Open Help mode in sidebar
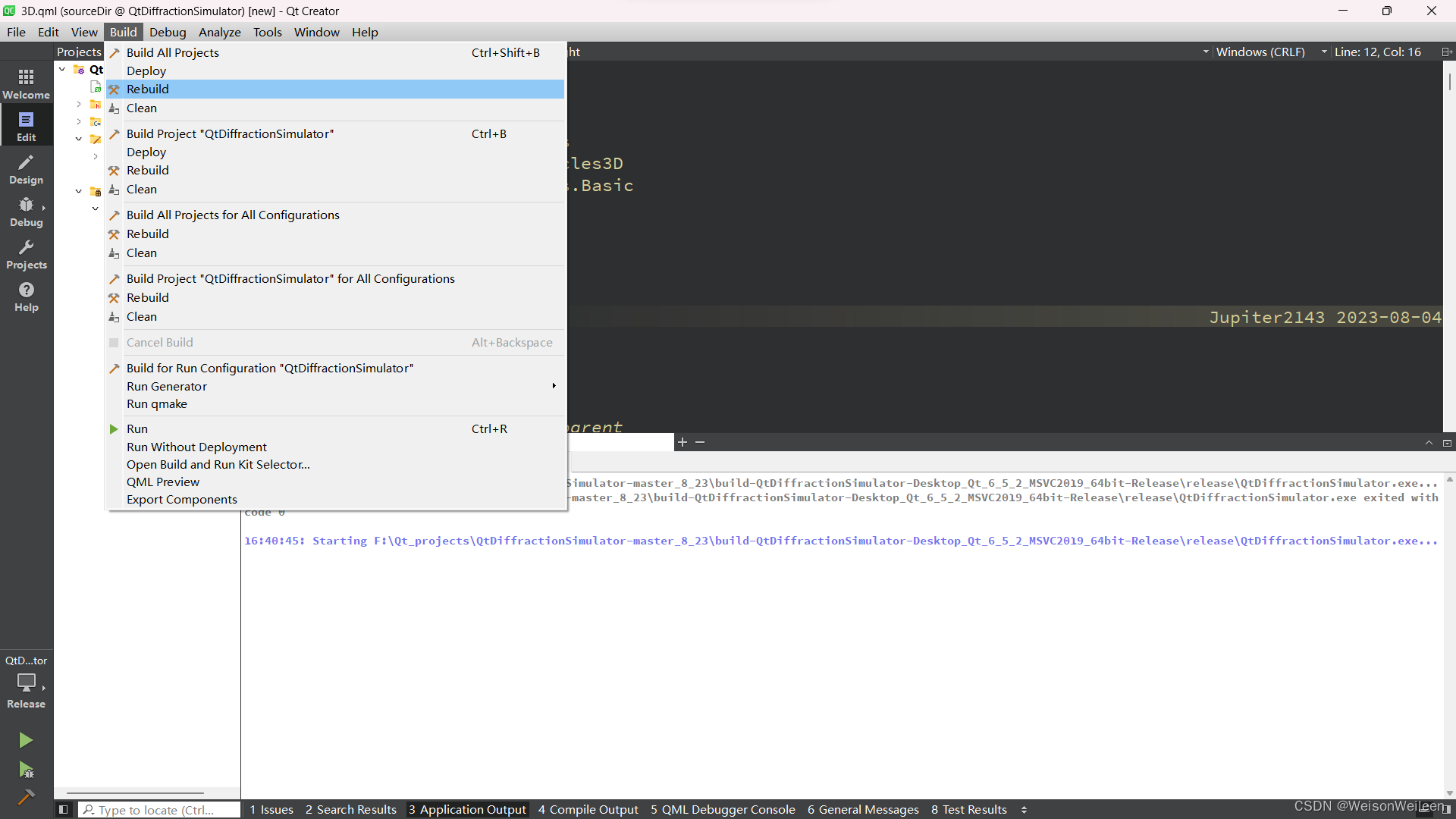1456x819 pixels. click(x=26, y=297)
